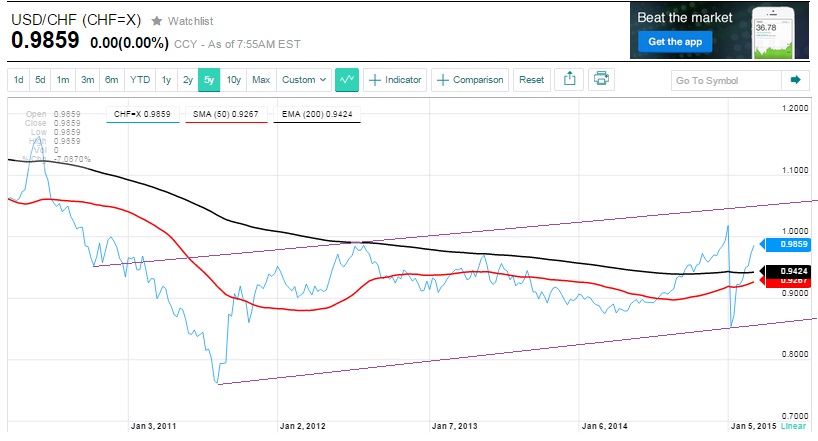Focus the Go To Symbol field
Screen dimensions: 818x441
tap(726, 80)
